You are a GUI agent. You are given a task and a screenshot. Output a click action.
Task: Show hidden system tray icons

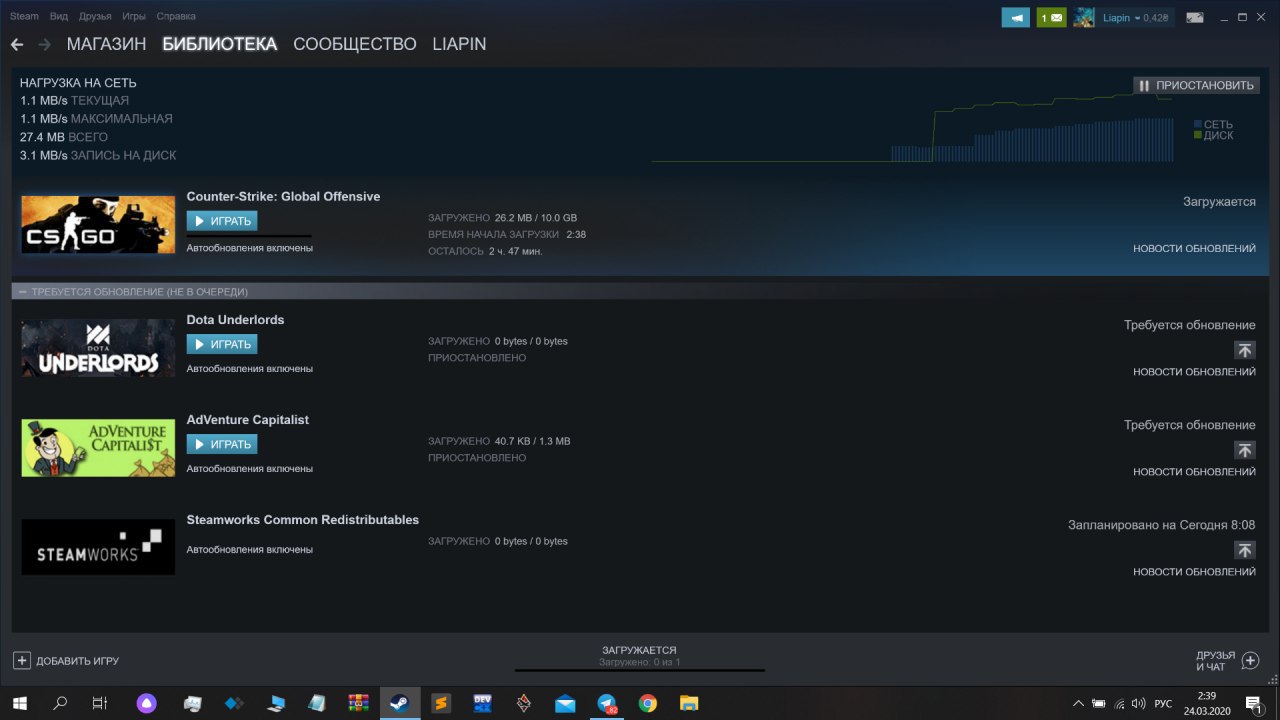[x=1078, y=704]
